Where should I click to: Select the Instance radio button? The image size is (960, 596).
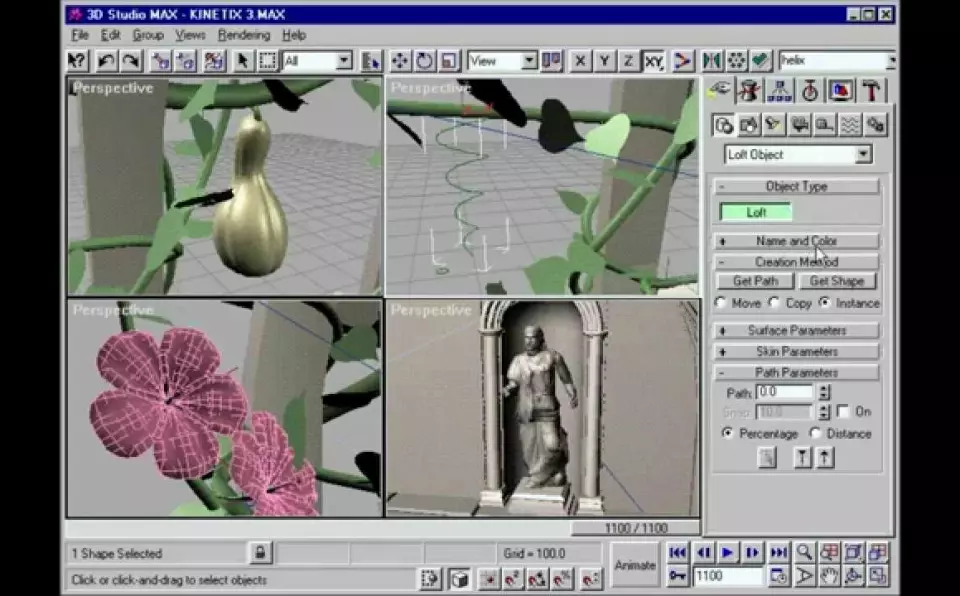click(825, 303)
